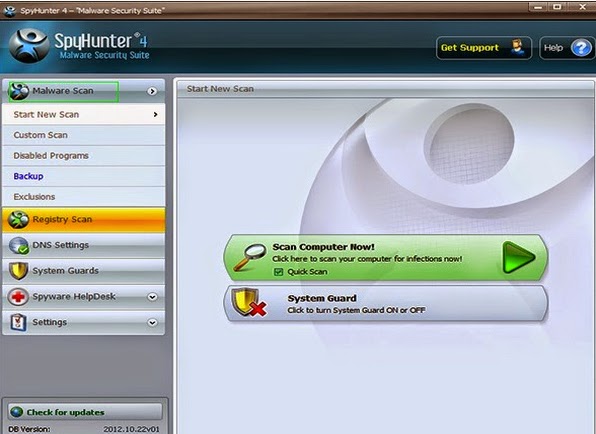This screenshot has height=434, width=596.
Task: Toggle System Guard ON or OFF button
Action: point(386,303)
